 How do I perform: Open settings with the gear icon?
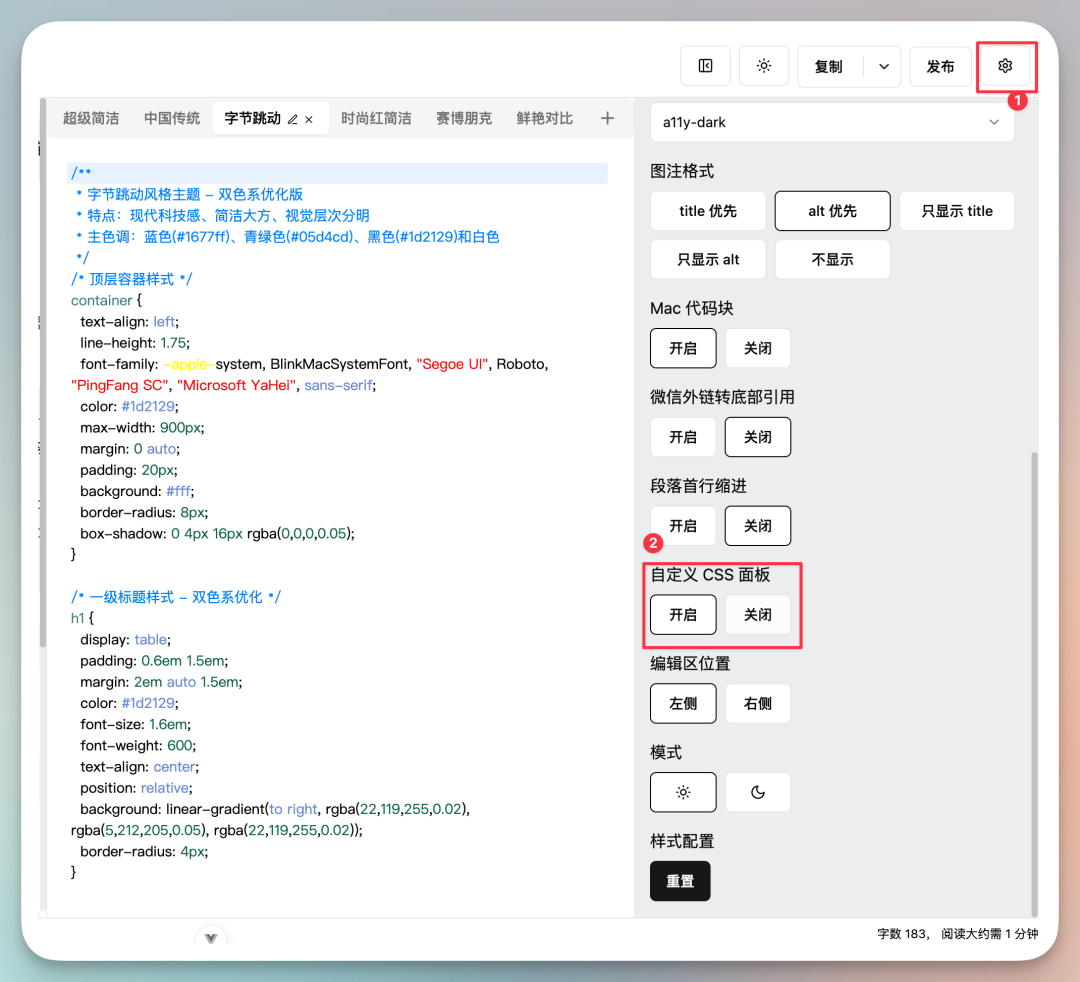(1005, 66)
